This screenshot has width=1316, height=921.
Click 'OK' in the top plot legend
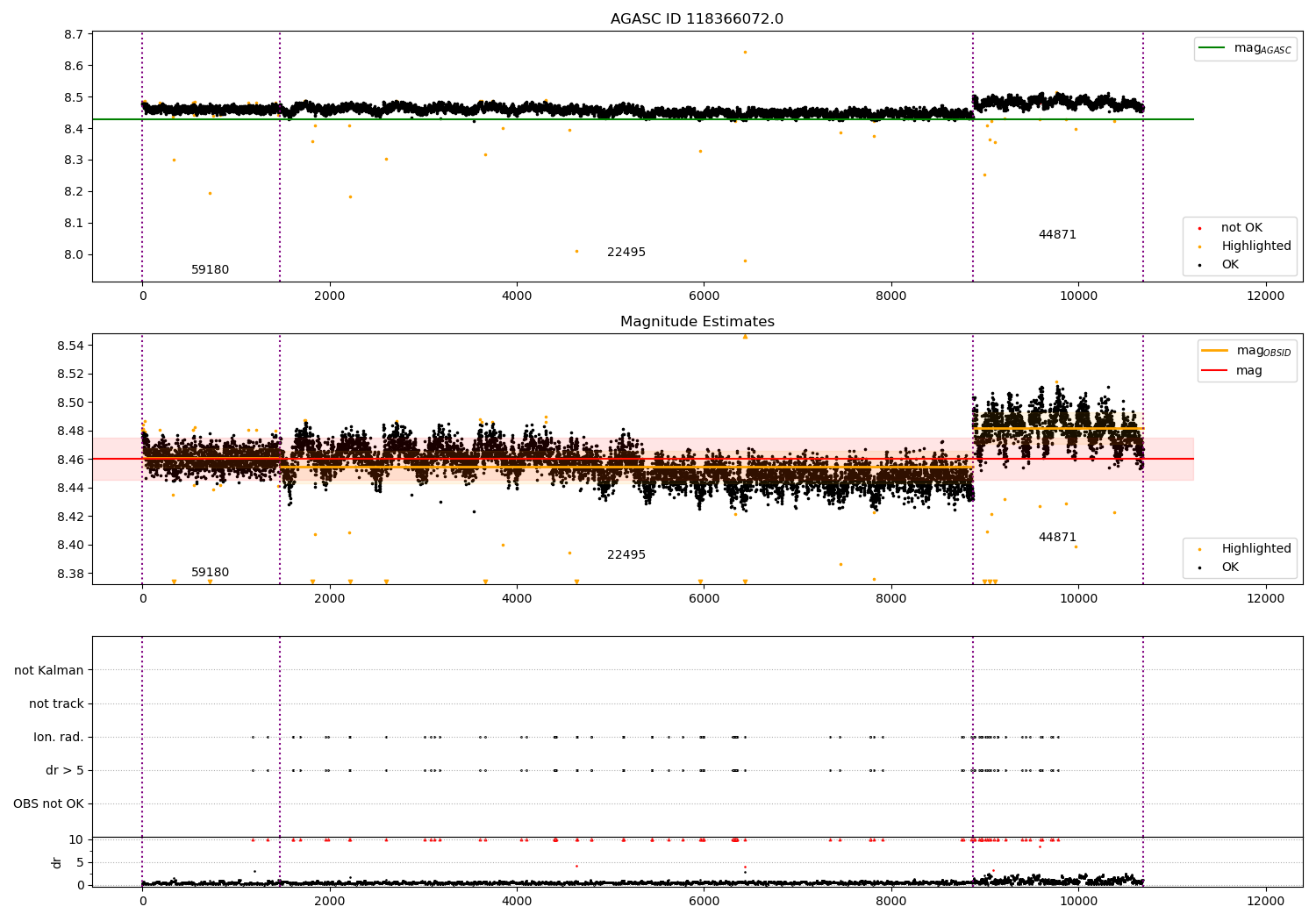pos(1230,265)
